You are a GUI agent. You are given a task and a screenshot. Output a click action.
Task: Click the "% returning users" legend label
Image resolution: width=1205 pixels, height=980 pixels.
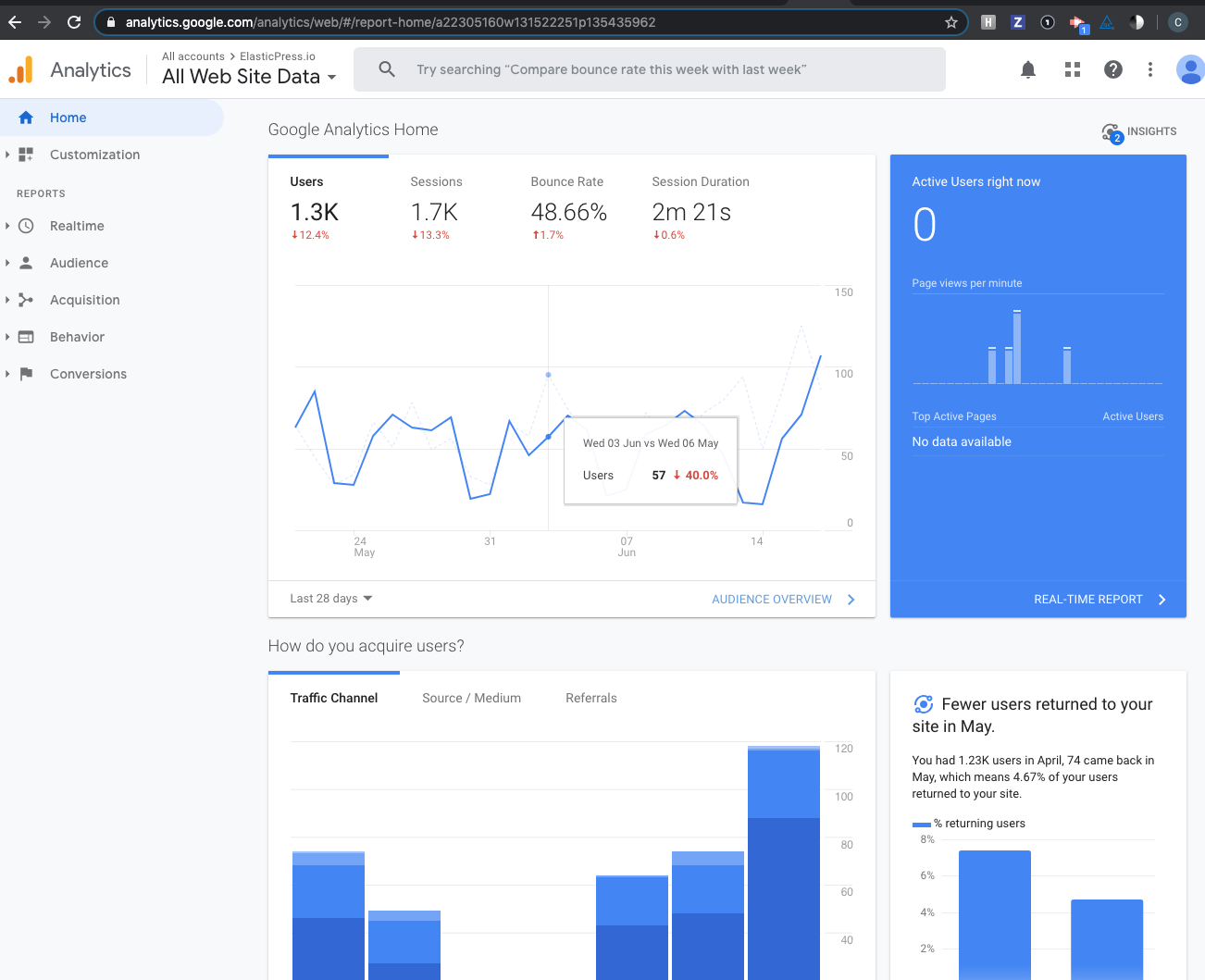tap(979, 824)
